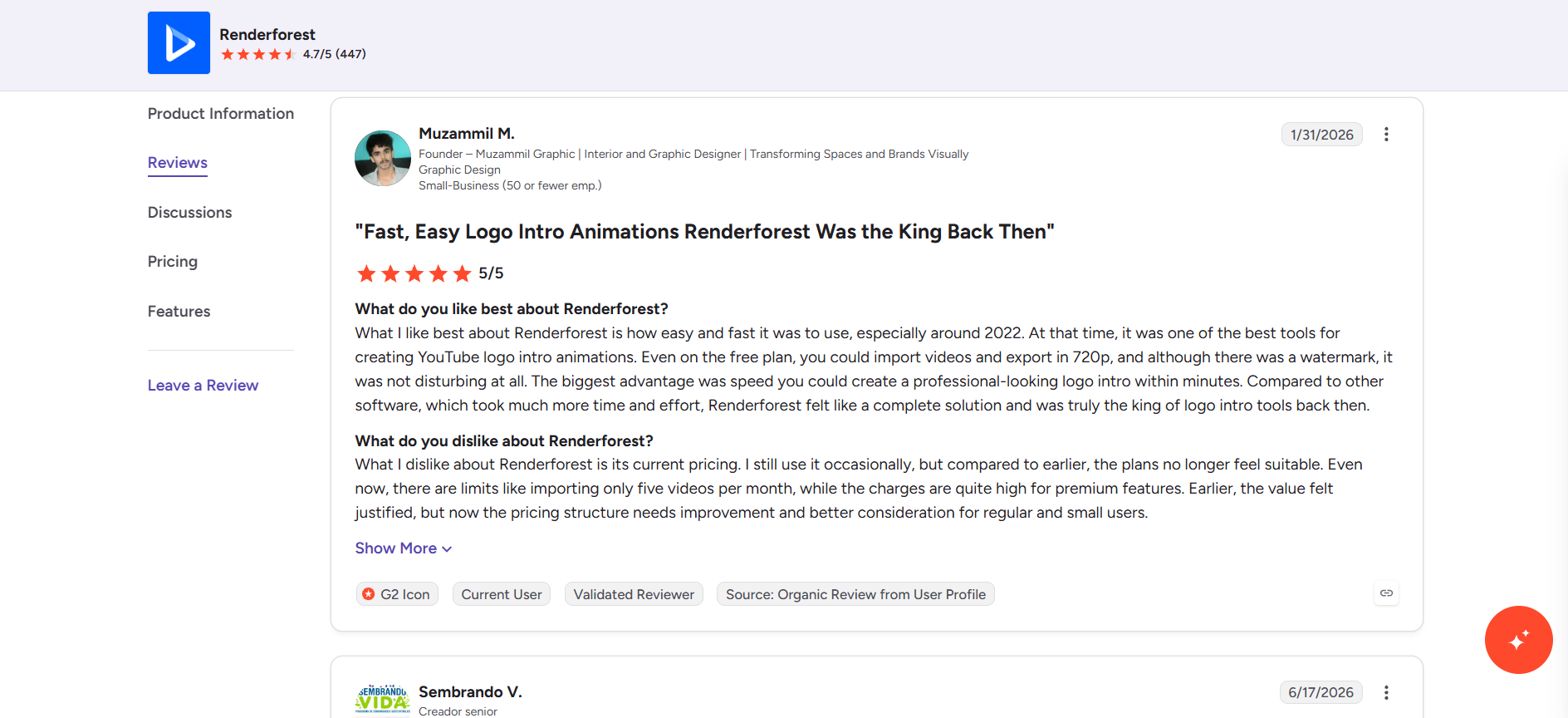This screenshot has width=1568, height=718.
Task: Click the Current User tag
Action: (502, 594)
